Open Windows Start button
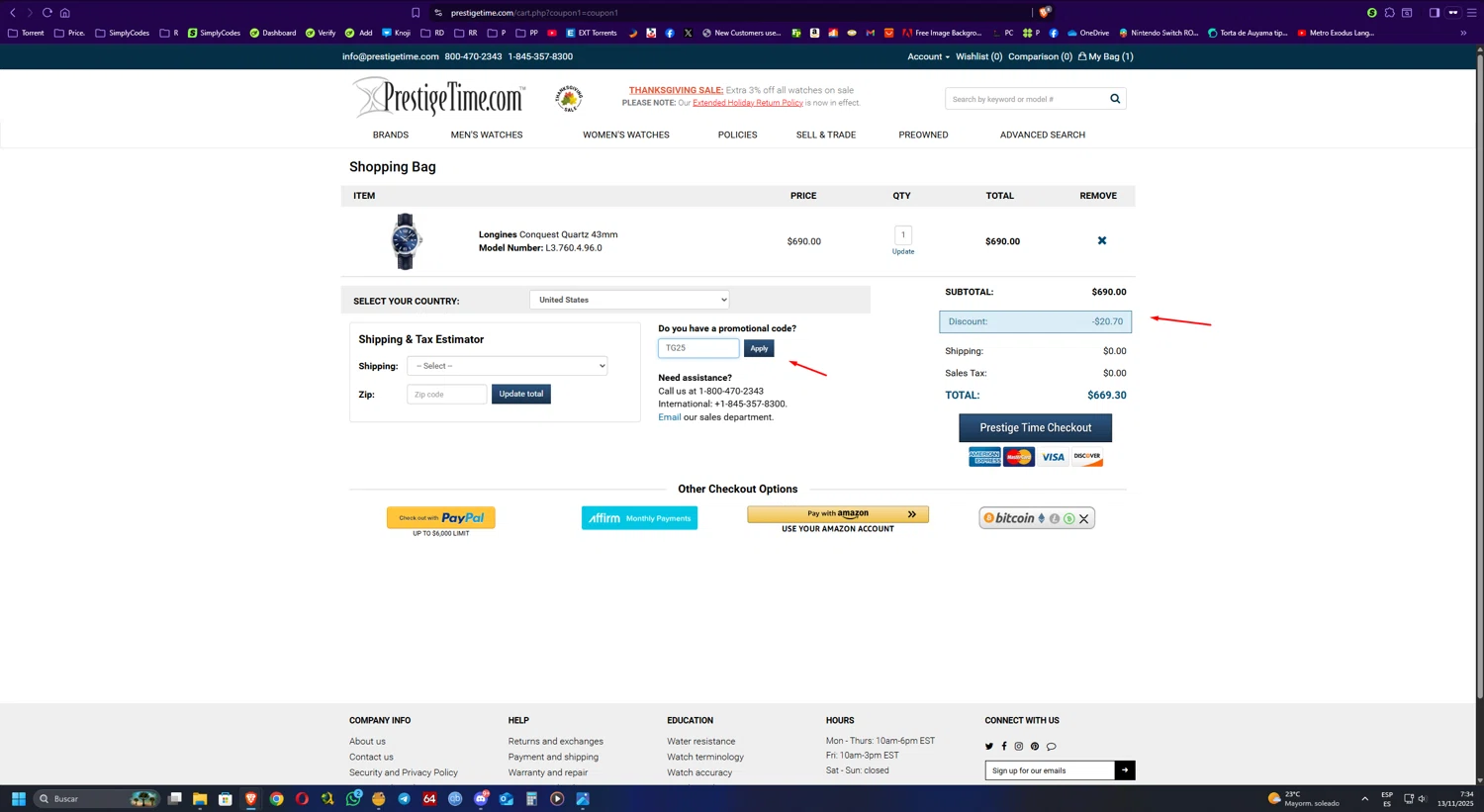This screenshot has height=812, width=1484. [x=18, y=799]
